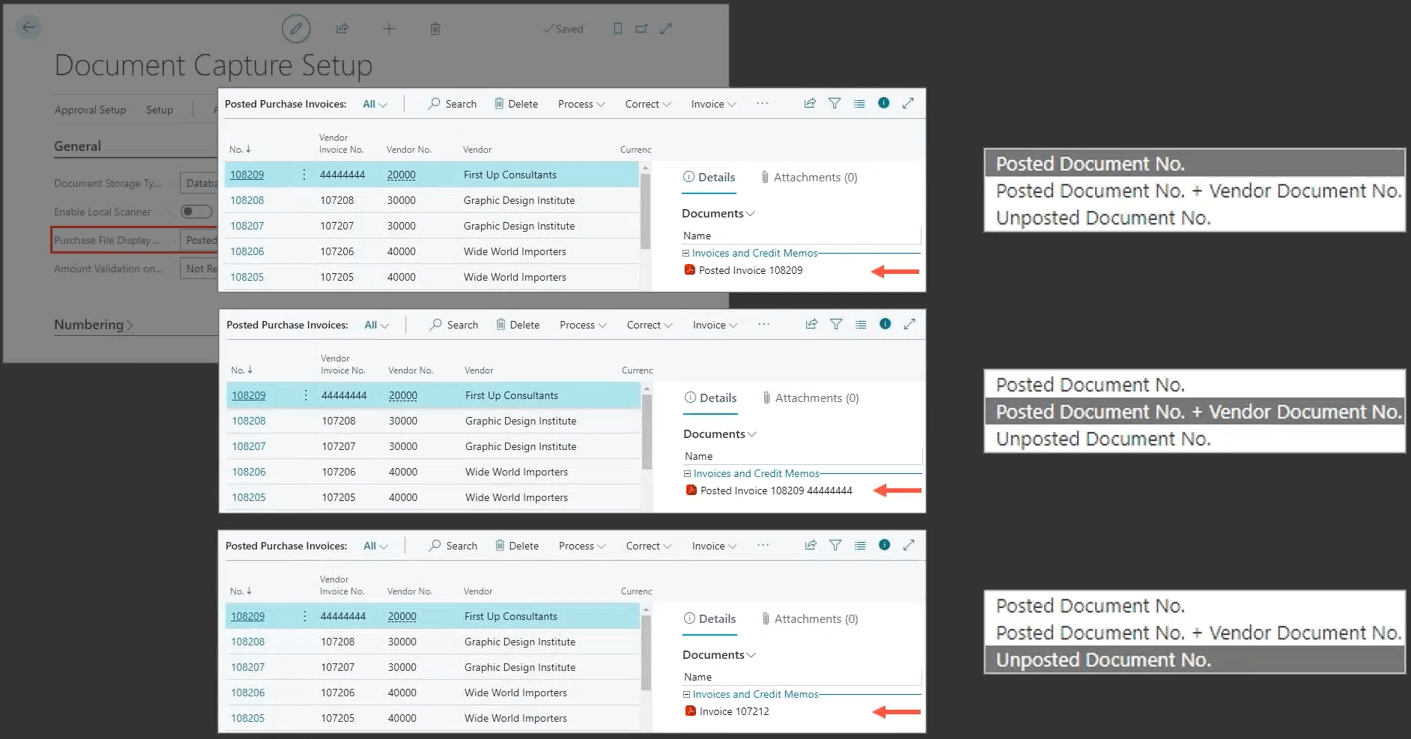
Task: Click the plus icon to create new record
Action: [x=389, y=29]
